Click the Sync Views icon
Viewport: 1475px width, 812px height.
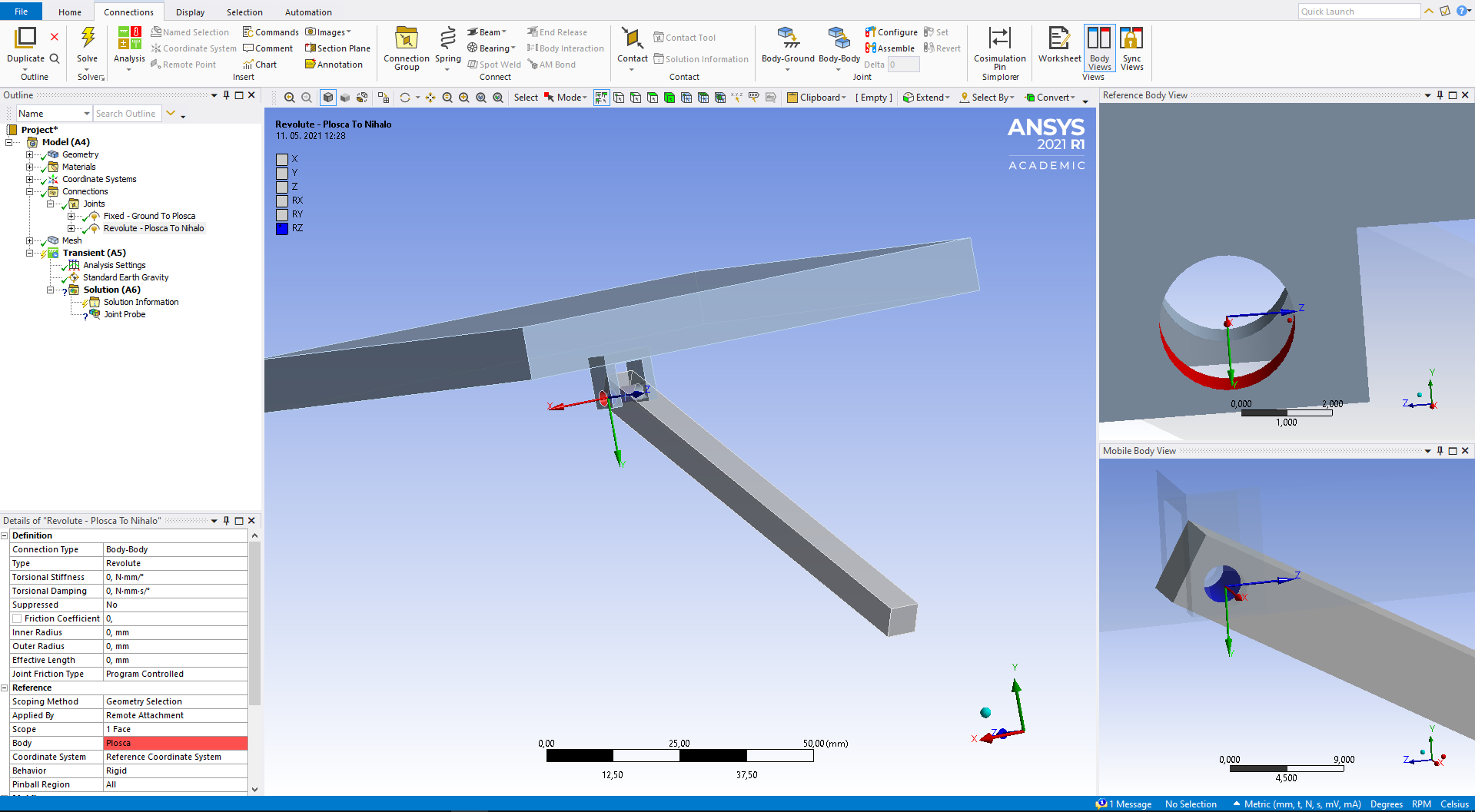point(1131,38)
